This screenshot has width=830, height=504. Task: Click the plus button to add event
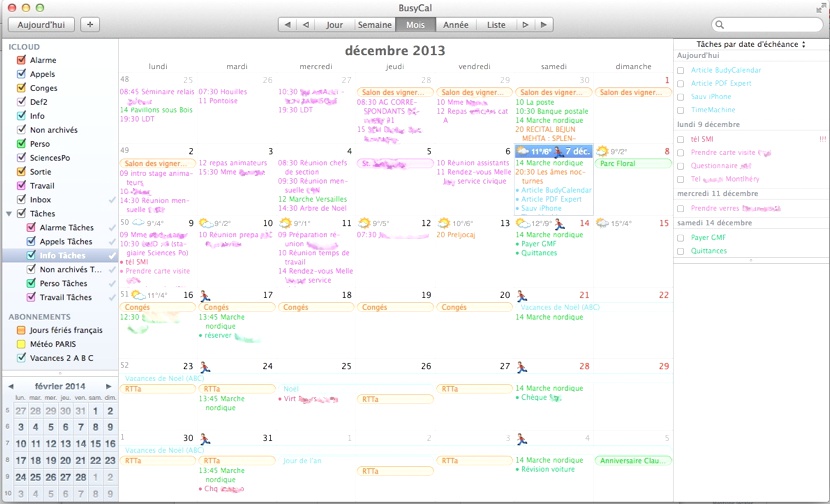89,24
